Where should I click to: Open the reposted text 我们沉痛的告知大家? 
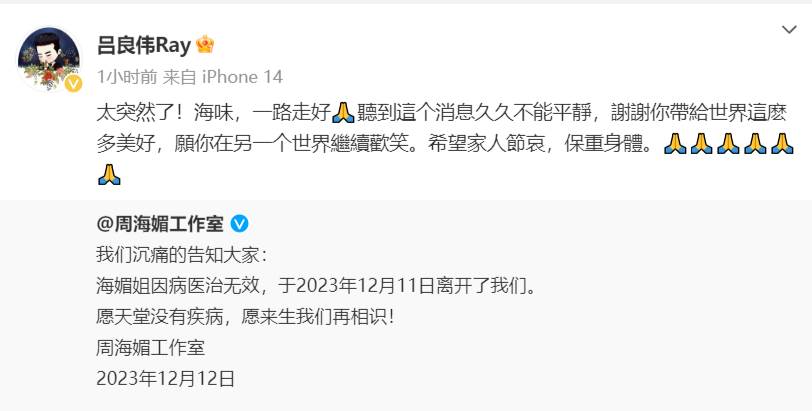(x=182, y=254)
